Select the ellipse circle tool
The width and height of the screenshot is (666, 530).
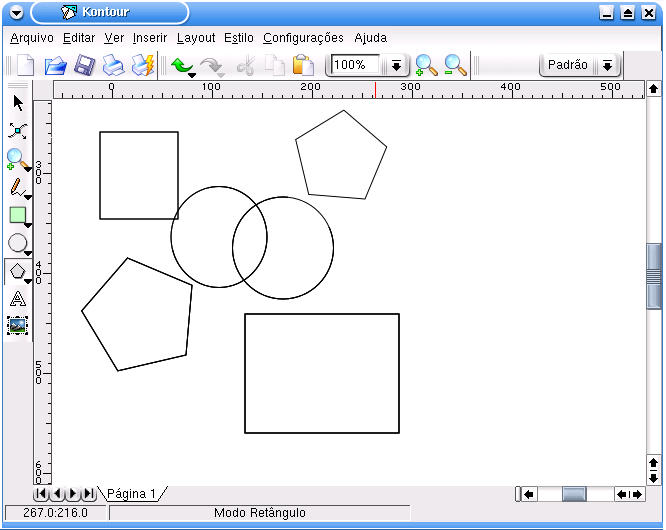[x=17, y=243]
